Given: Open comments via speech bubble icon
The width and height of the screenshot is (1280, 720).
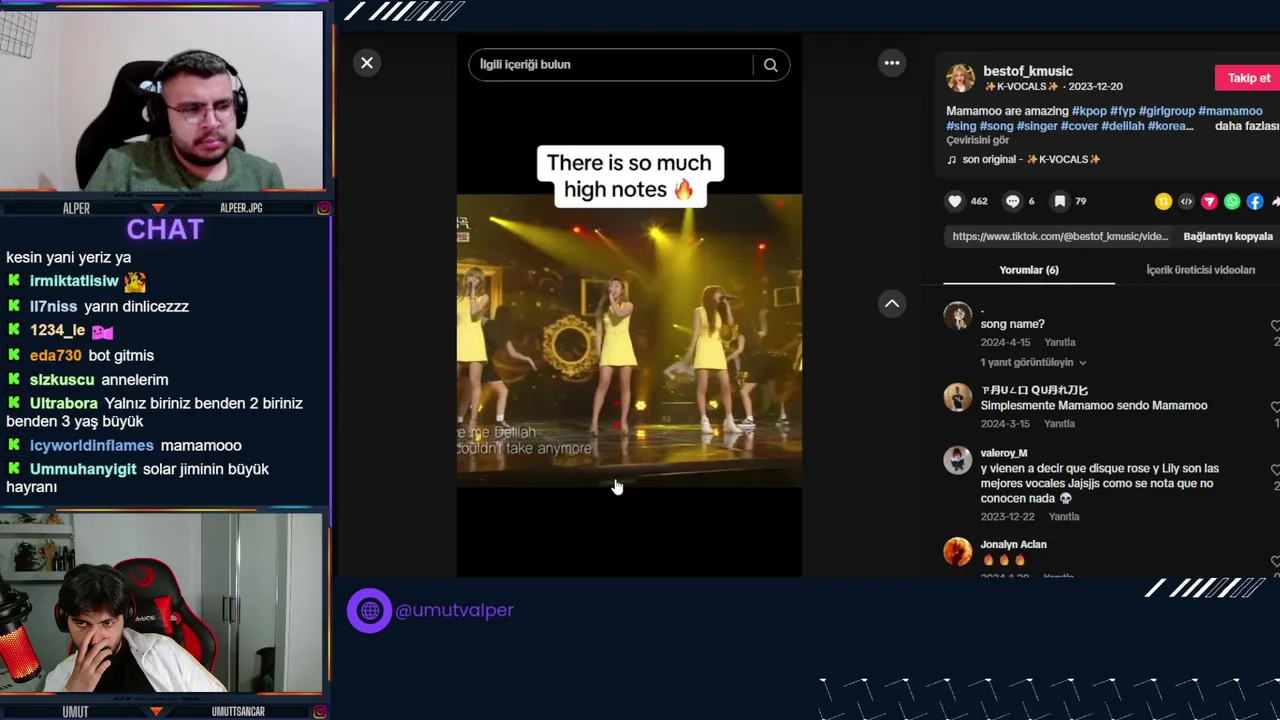Looking at the screenshot, I should (x=1013, y=201).
